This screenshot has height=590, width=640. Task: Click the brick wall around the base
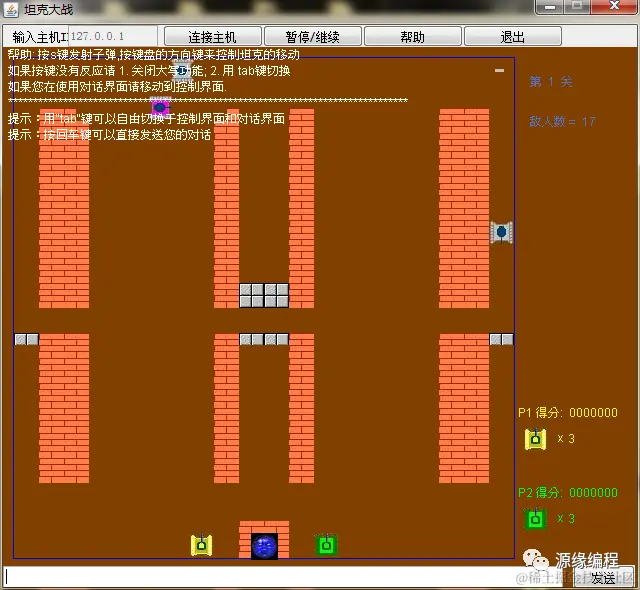(264, 527)
